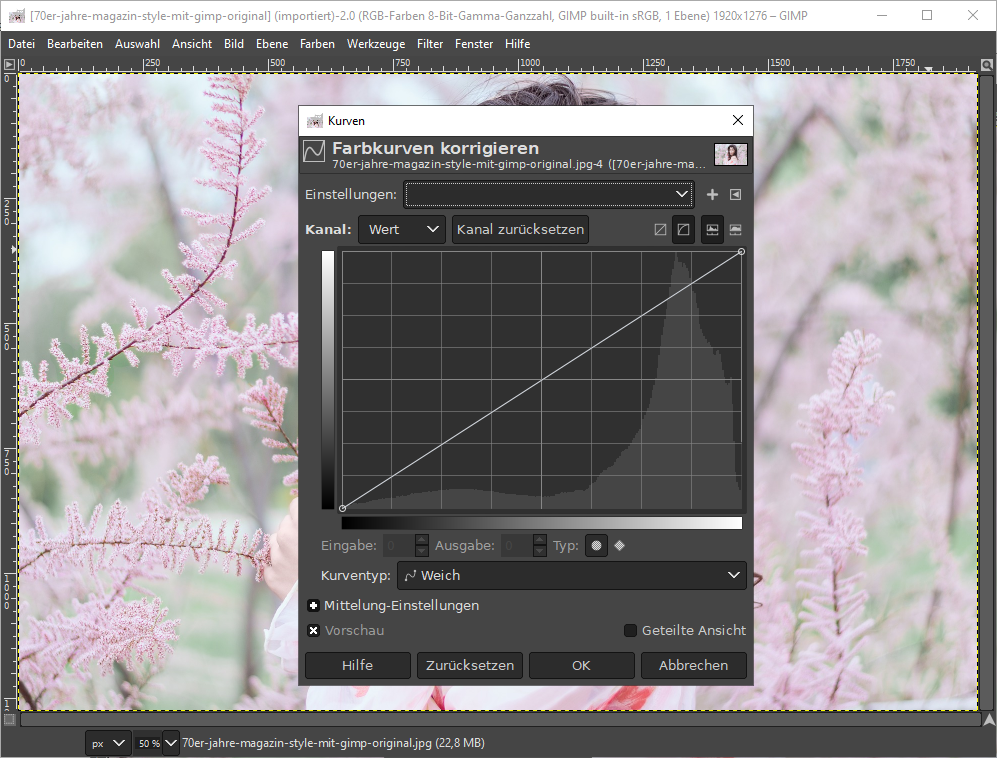Image resolution: width=997 pixels, height=758 pixels.
Task: Switch to linear light curve adjustment
Action: point(660,229)
